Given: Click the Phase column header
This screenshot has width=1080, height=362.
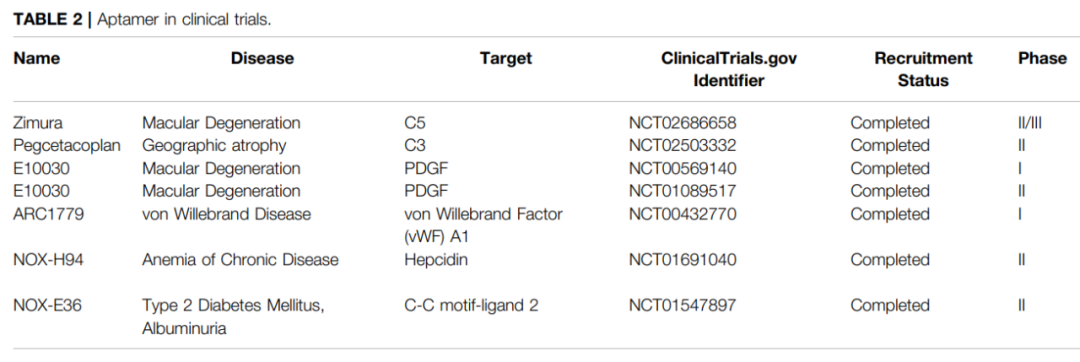Looking at the screenshot, I should (1042, 58).
